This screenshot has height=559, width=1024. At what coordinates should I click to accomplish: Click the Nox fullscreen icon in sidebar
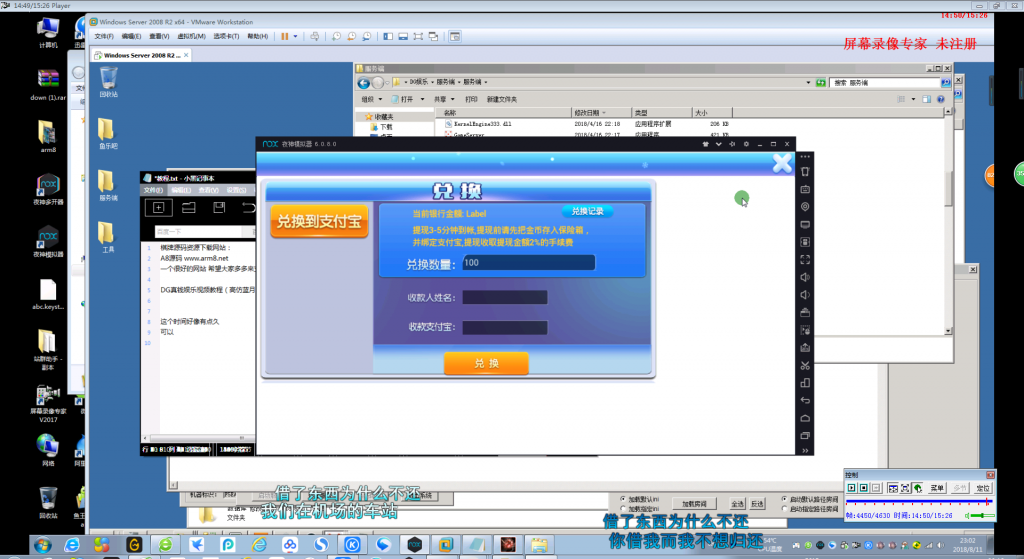pos(805,259)
